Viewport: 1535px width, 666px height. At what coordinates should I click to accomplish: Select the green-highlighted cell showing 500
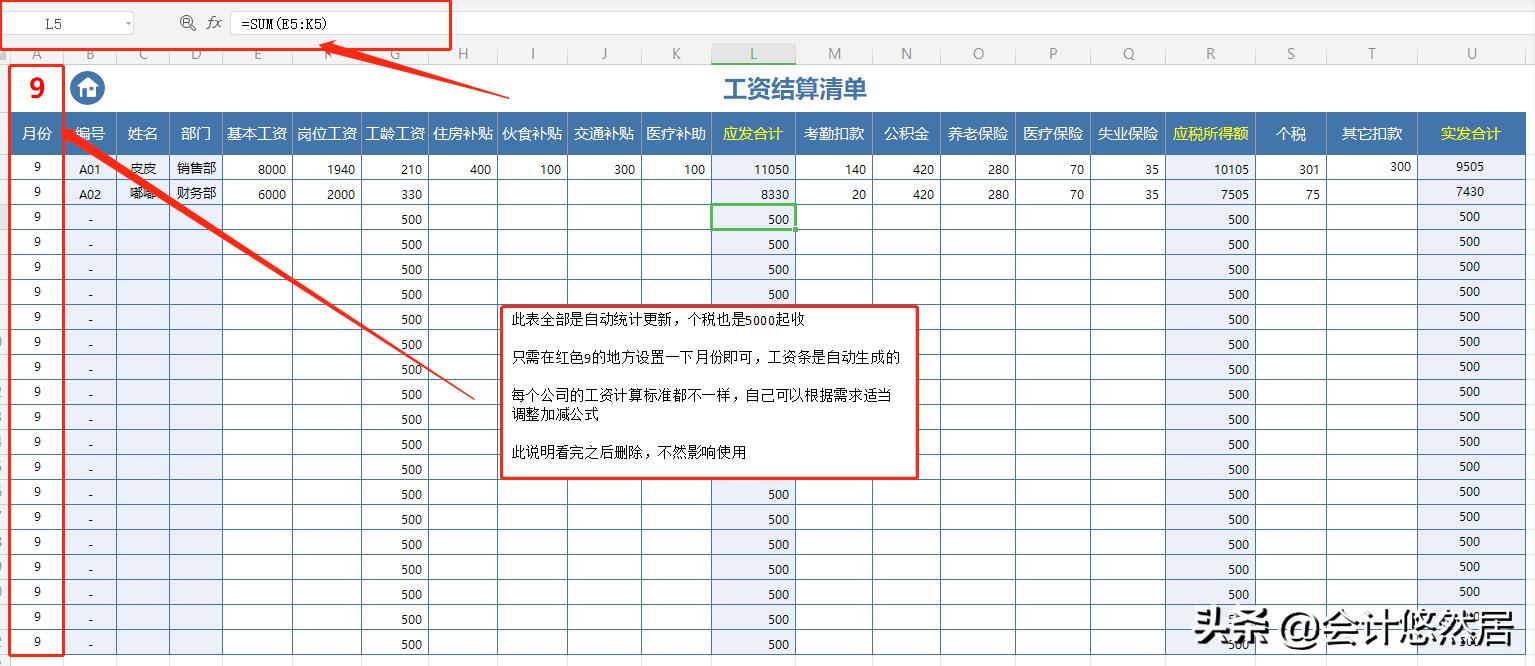pos(753,217)
